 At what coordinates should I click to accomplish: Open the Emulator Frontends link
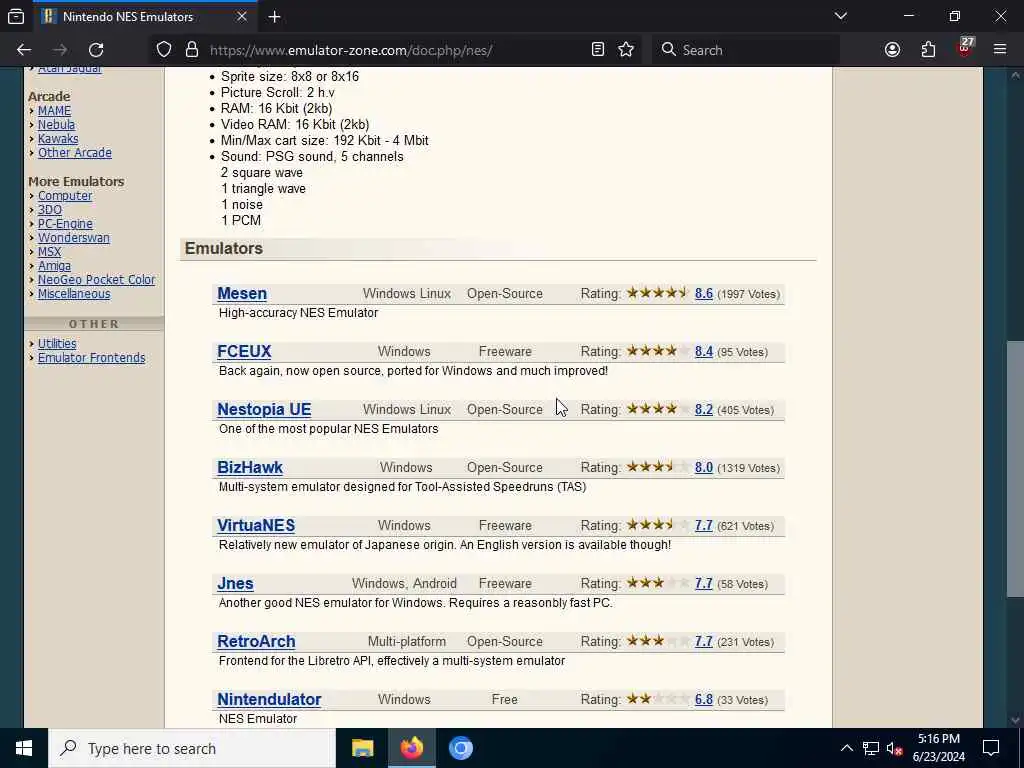[x=91, y=358]
